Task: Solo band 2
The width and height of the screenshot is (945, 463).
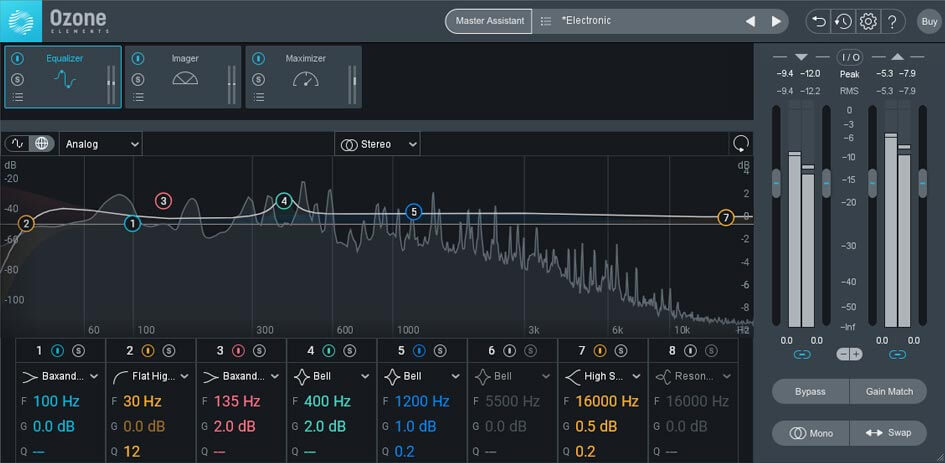Action: [x=168, y=350]
